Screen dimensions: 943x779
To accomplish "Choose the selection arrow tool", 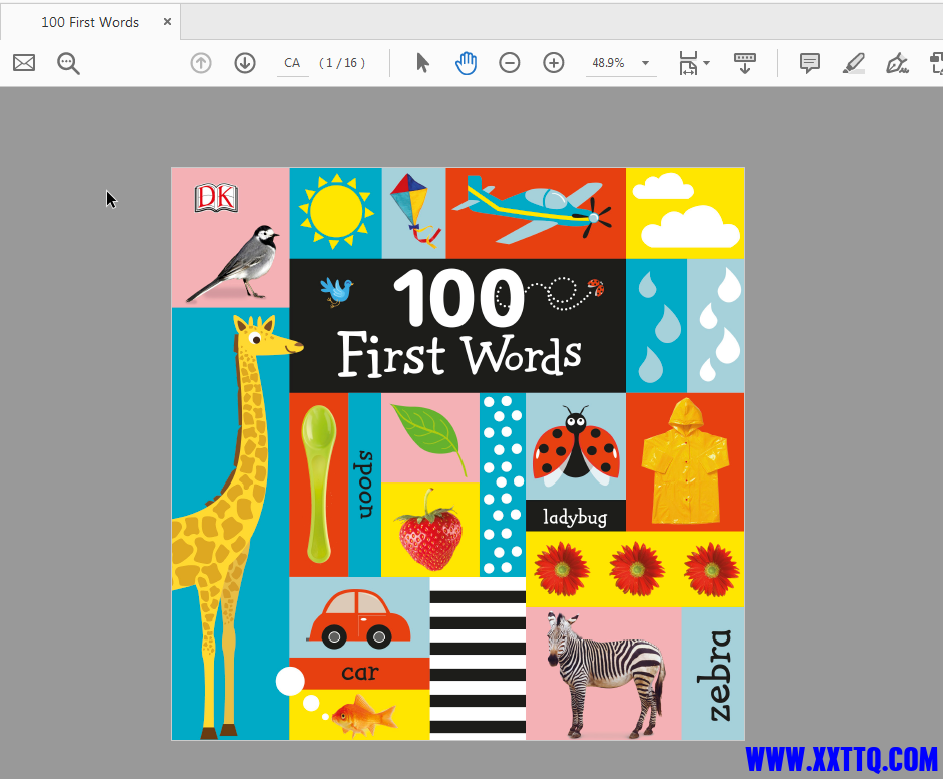I will [422, 63].
